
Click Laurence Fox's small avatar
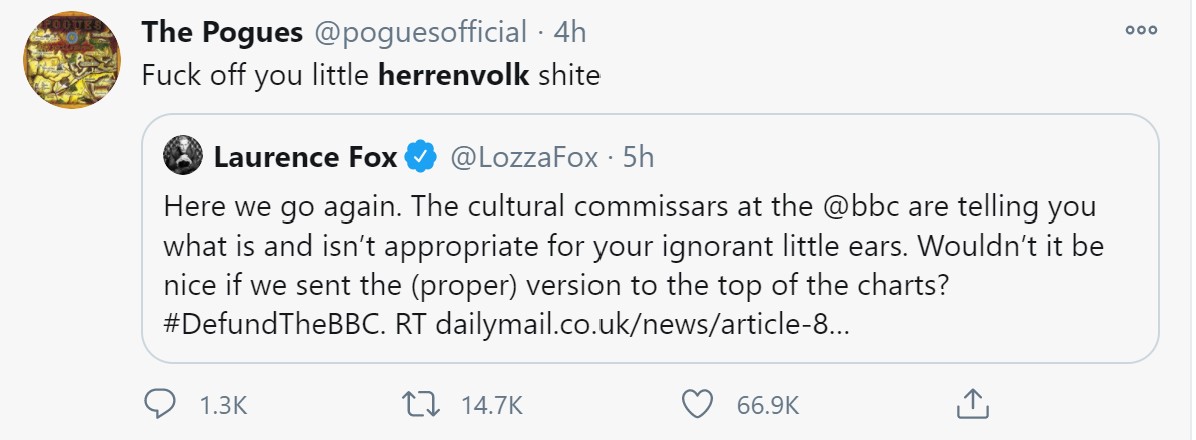click(182, 156)
